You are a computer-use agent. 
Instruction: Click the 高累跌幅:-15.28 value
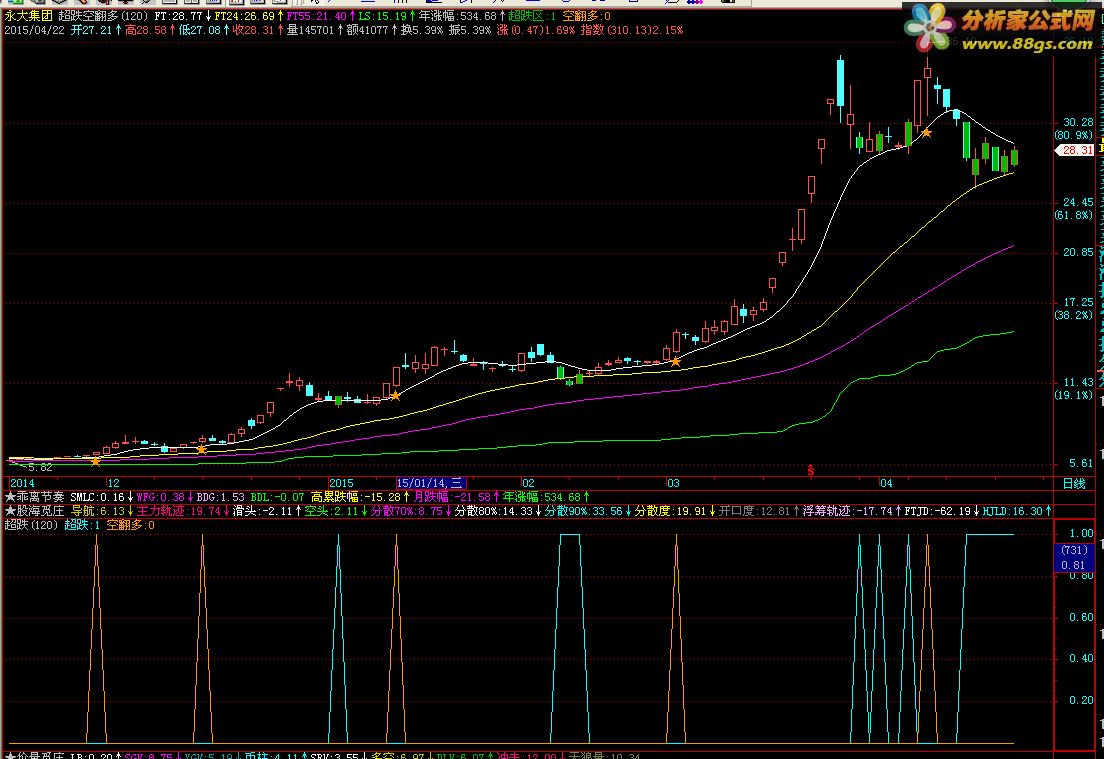pos(356,497)
